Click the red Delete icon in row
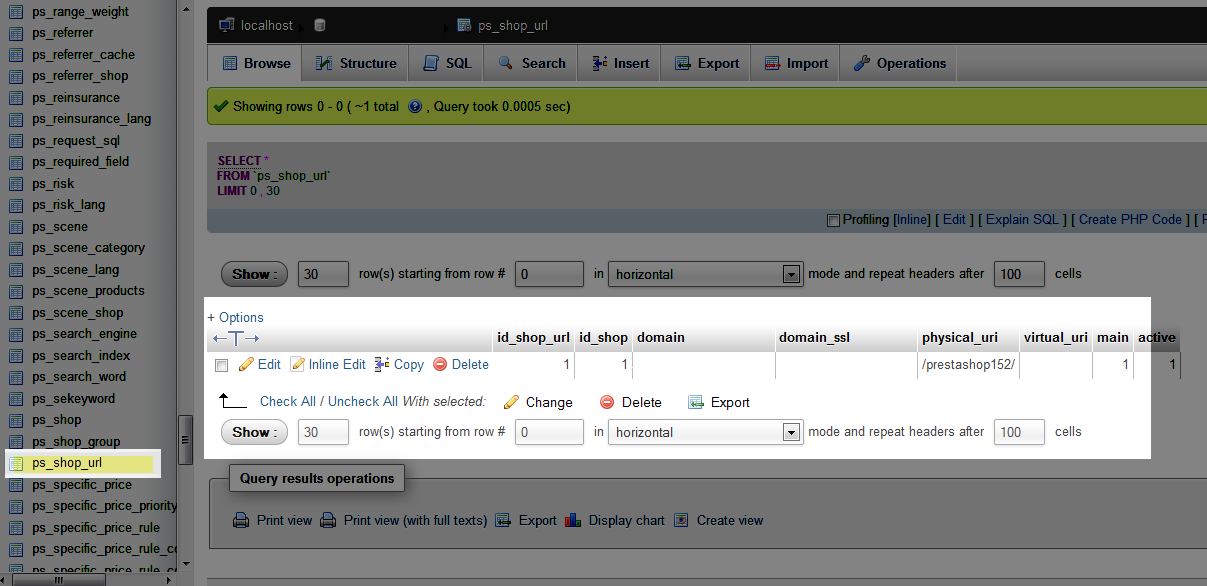Screen dimensions: 1207x586 pyautogui.click(x=440, y=365)
